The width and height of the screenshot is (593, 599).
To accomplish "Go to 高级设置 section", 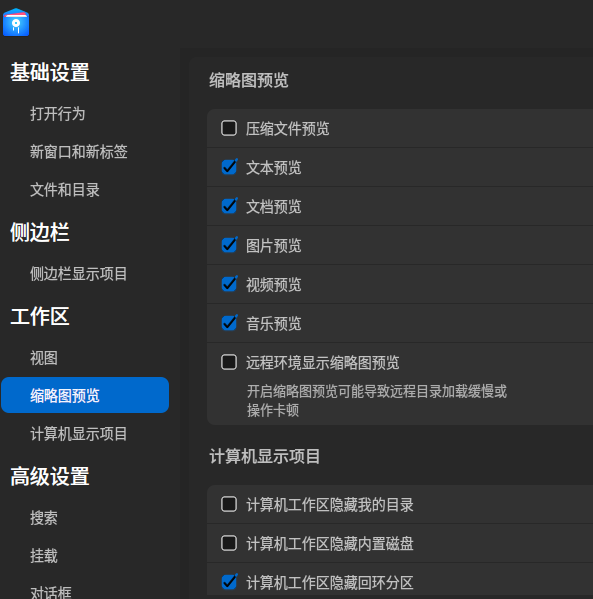I will click(50, 476).
